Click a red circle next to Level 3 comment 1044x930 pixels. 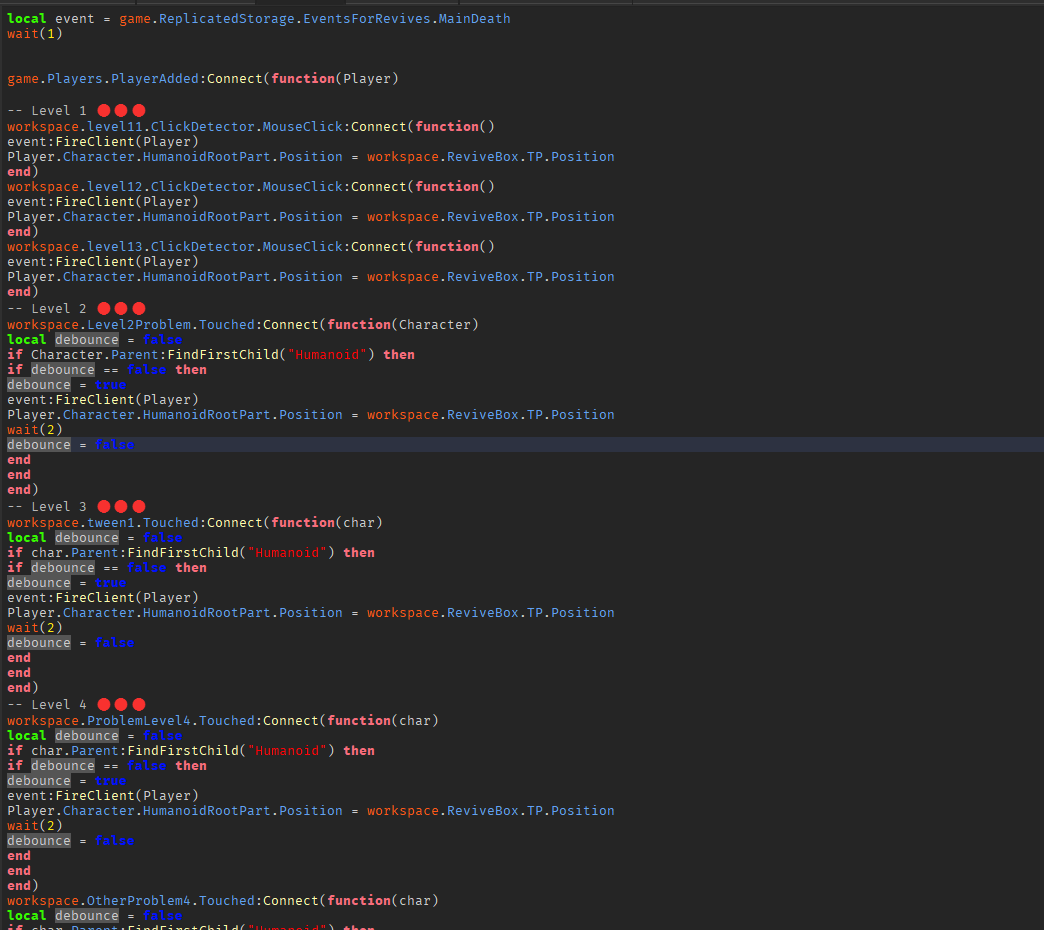click(x=103, y=506)
